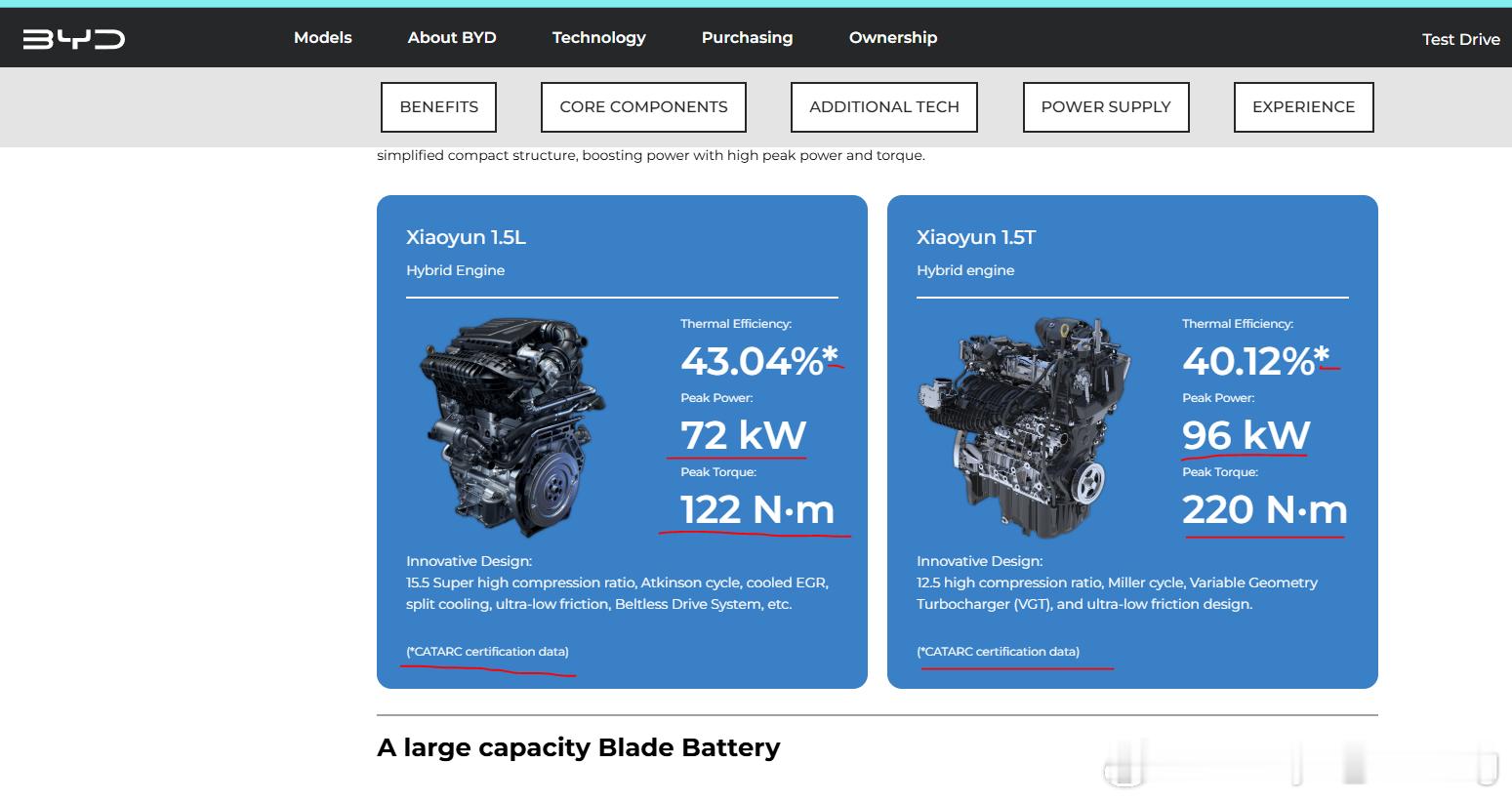Jump to the POWER SUPPLY section
The height and width of the screenshot is (803, 1512).
click(1106, 107)
